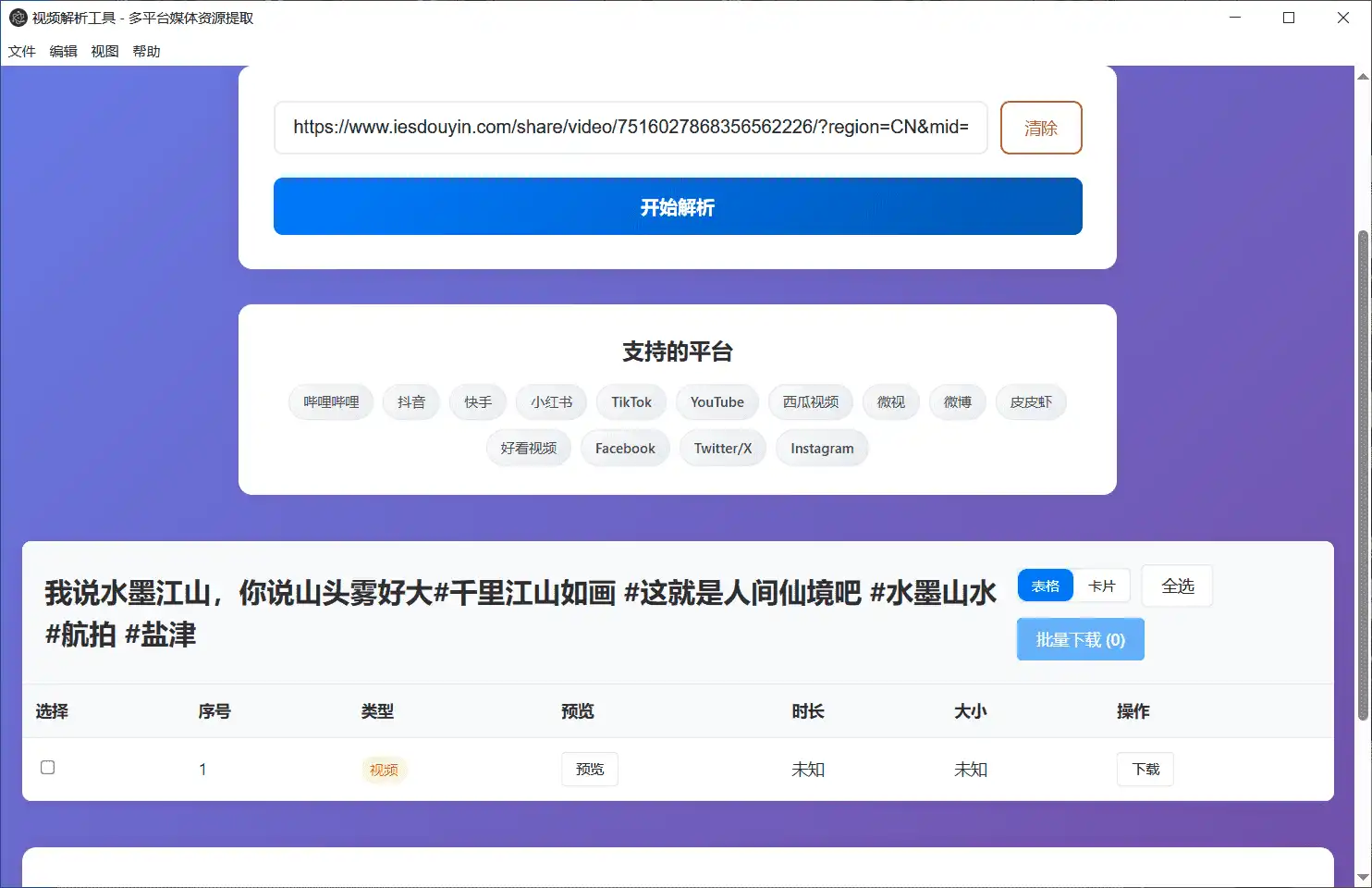Switch to the 卡片 view tab
1372x888 pixels.
click(1102, 585)
